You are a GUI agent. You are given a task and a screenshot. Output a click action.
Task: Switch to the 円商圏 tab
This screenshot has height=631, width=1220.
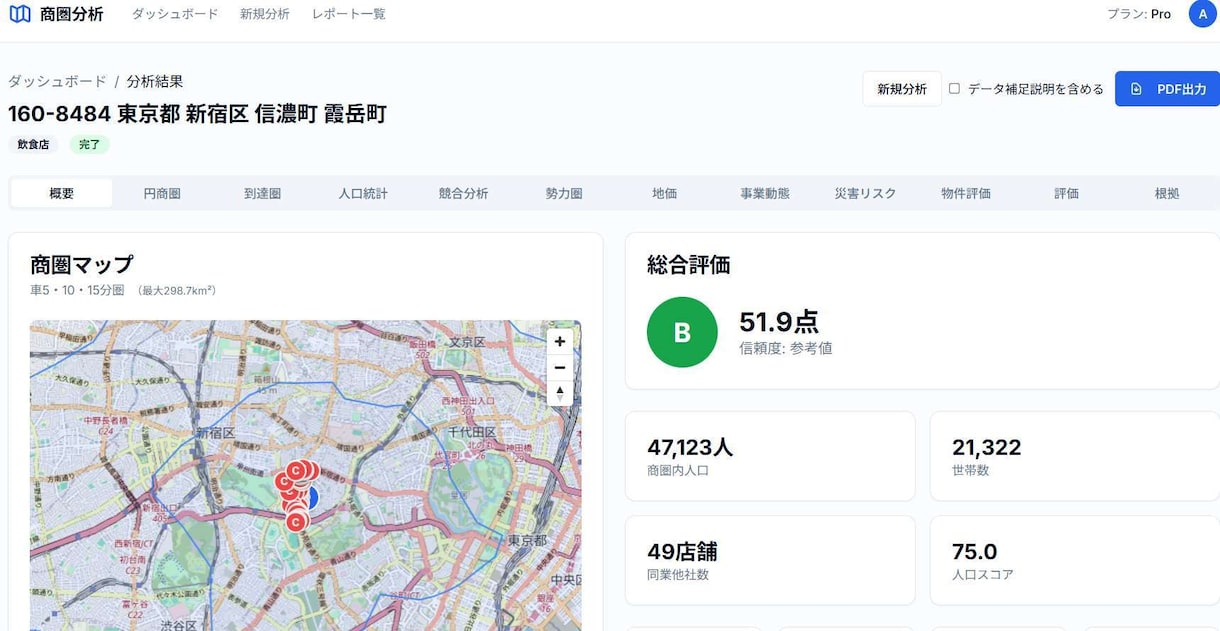point(162,193)
